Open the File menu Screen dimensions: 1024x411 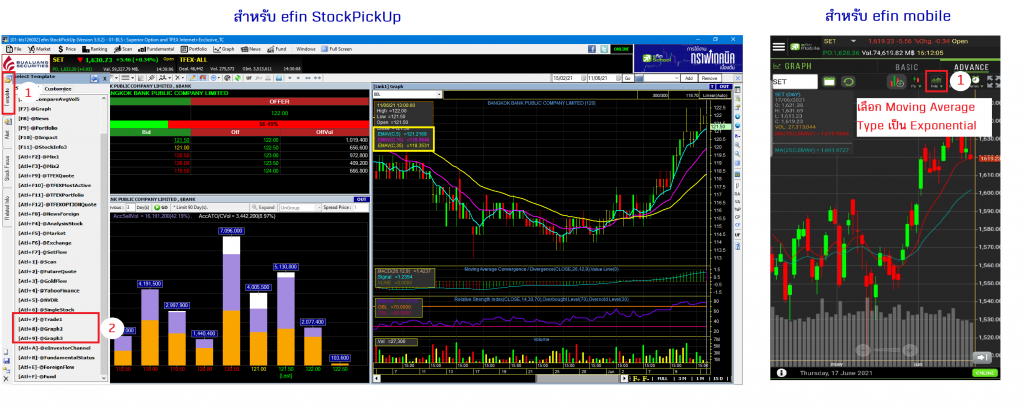pos(14,49)
